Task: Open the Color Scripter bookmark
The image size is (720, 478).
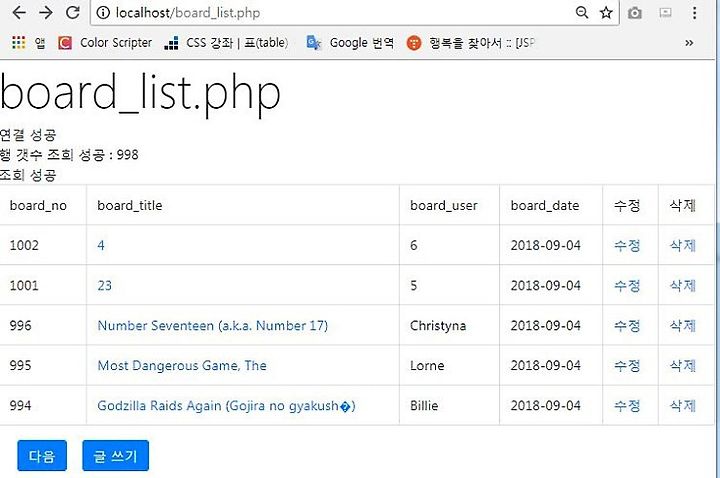Action: tap(105, 43)
